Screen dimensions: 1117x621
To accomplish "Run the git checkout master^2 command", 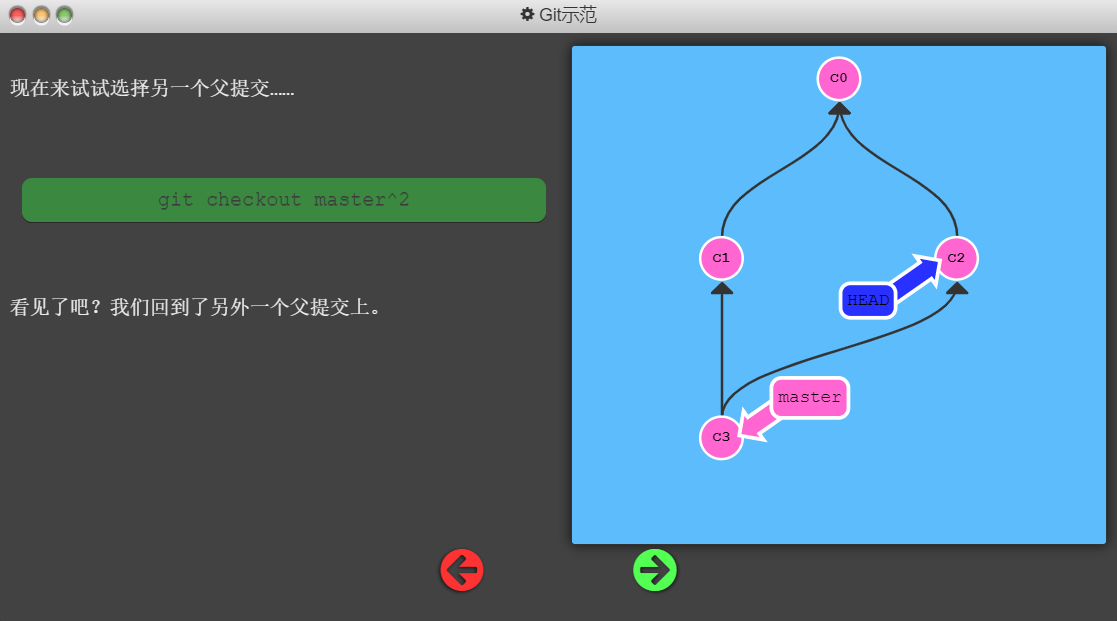I will click(284, 200).
